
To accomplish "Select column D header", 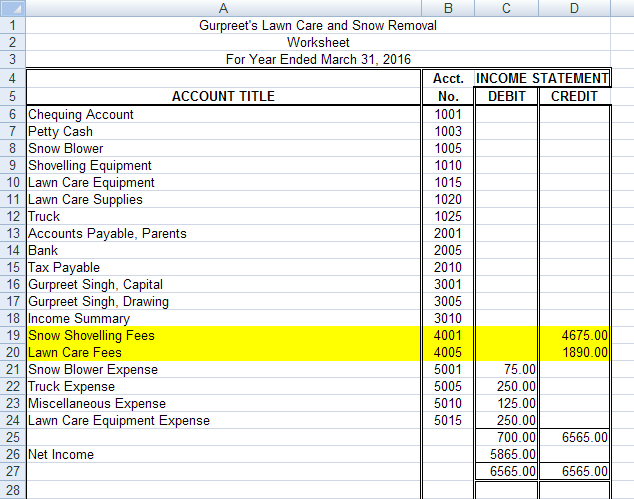I will [x=575, y=8].
